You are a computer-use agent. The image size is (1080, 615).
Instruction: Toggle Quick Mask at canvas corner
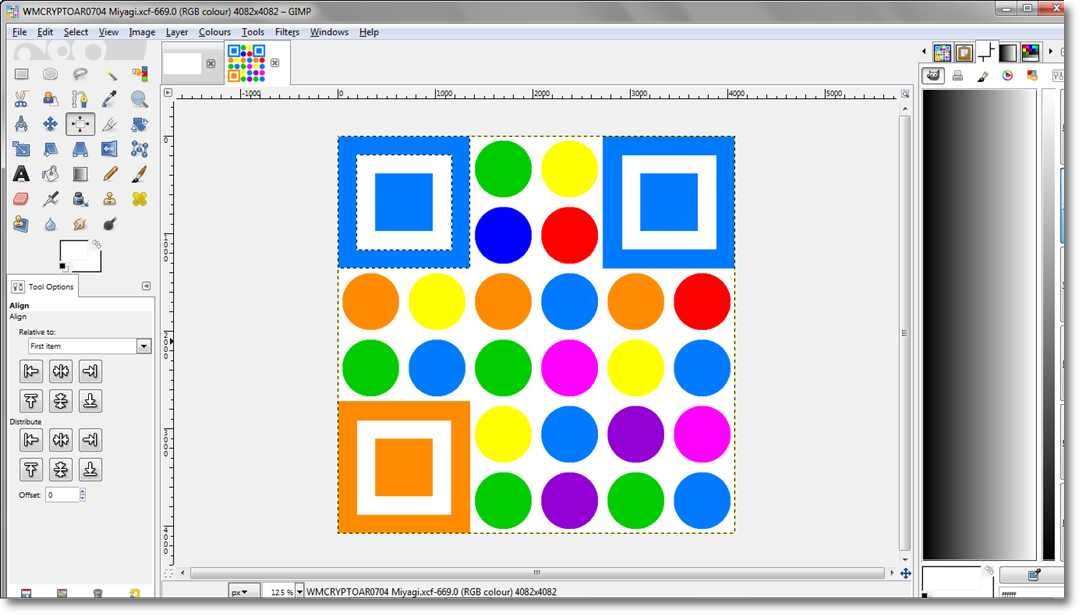tap(168, 573)
